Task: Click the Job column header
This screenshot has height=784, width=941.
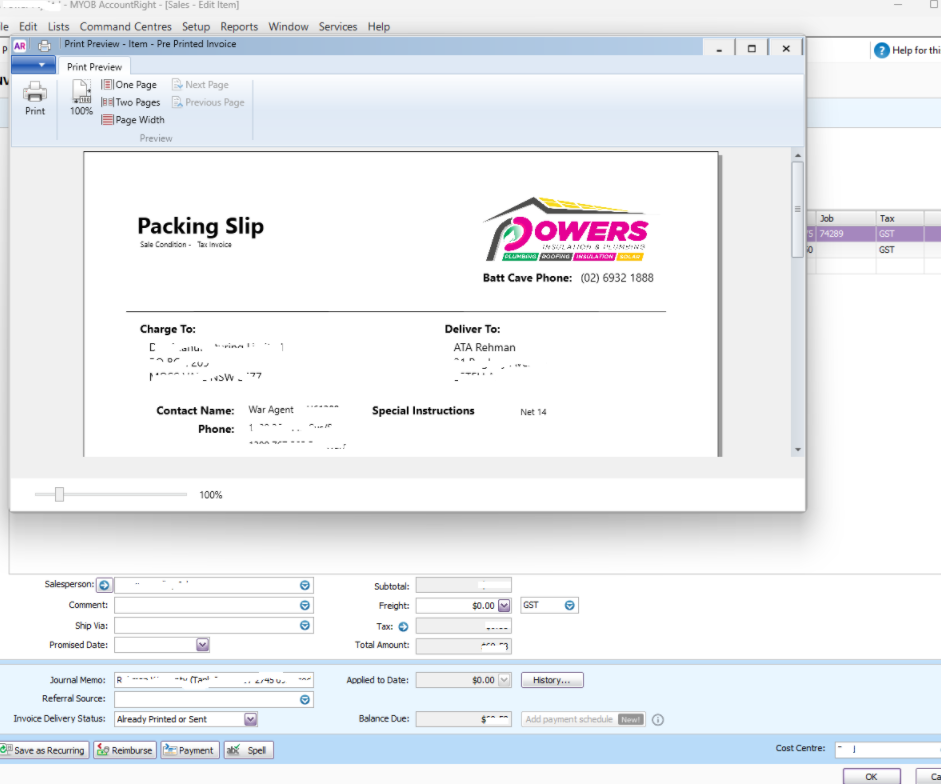Action: pyautogui.click(x=846, y=219)
